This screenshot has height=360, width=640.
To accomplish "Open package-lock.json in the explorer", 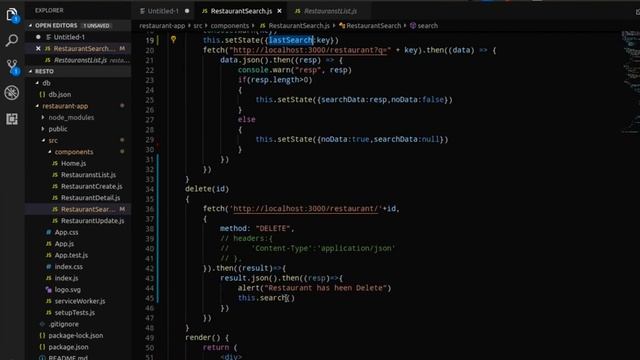I will coord(75,335).
